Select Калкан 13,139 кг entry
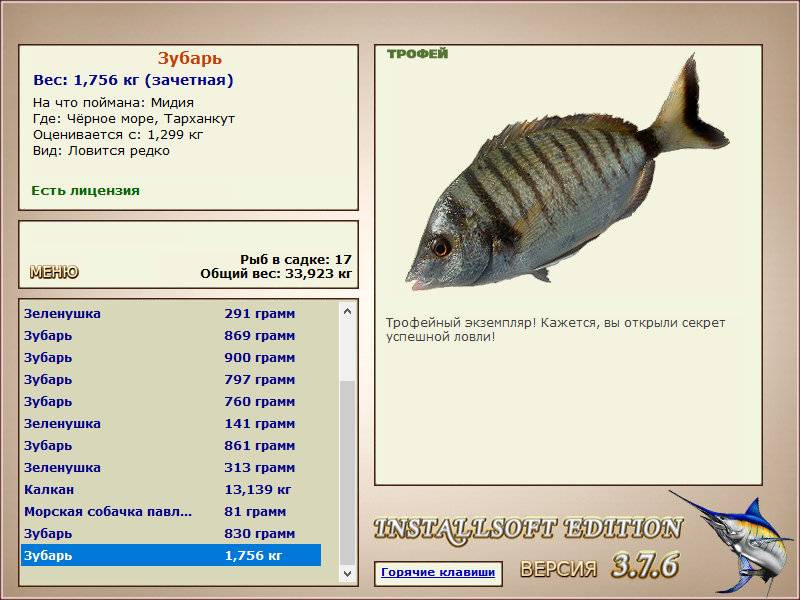This screenshot has height=600, width=800. pyautogui.click(x=171, y=489)
